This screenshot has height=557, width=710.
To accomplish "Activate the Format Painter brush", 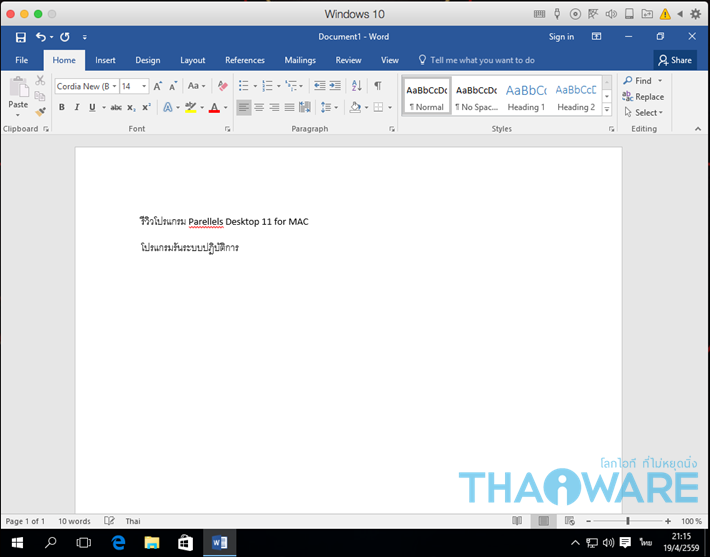I will pos(40,111).
